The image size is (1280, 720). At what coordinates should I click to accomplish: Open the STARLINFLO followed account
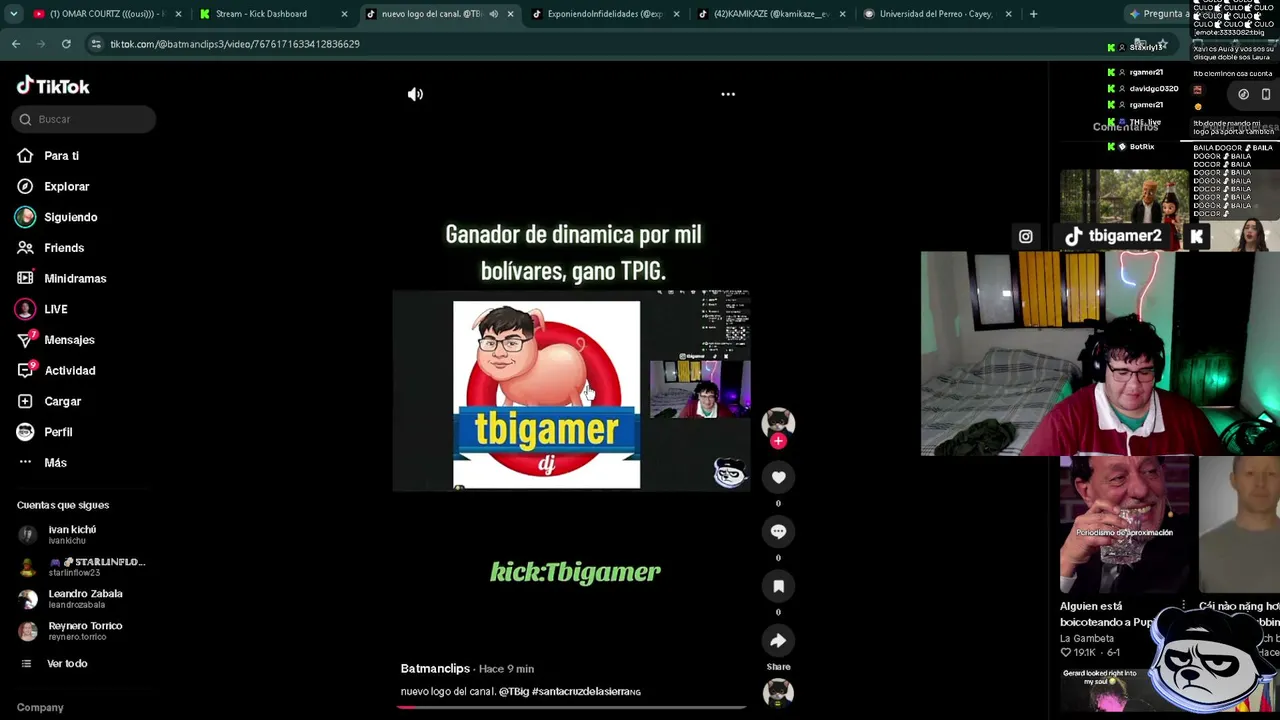tap(82, 567)
